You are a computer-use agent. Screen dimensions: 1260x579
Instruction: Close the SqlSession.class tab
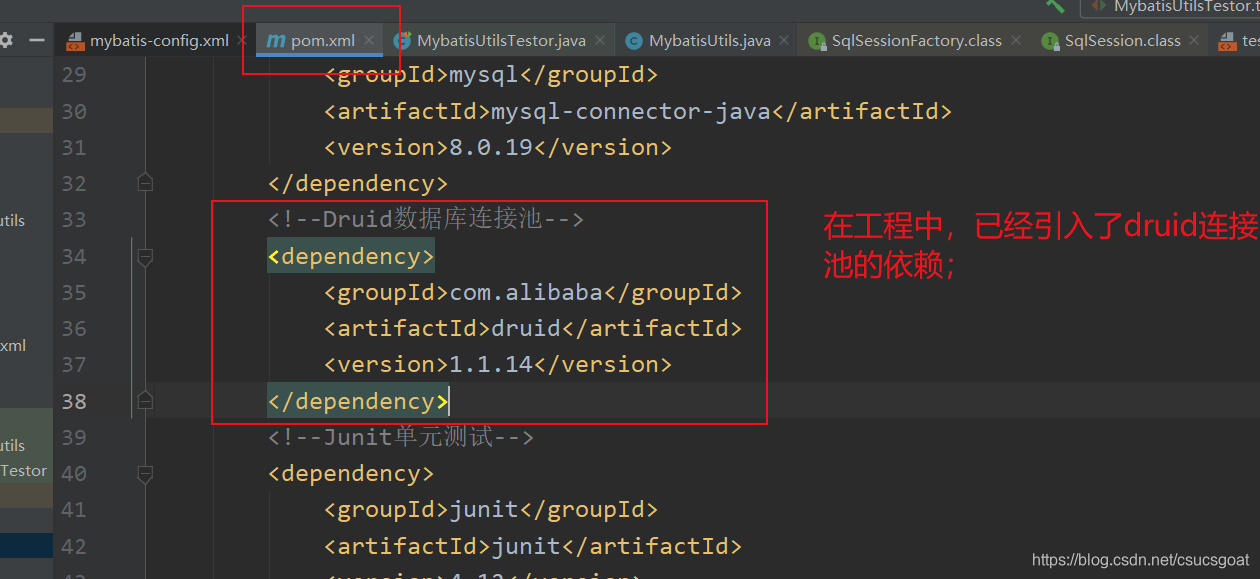[x=1195, y=41]
